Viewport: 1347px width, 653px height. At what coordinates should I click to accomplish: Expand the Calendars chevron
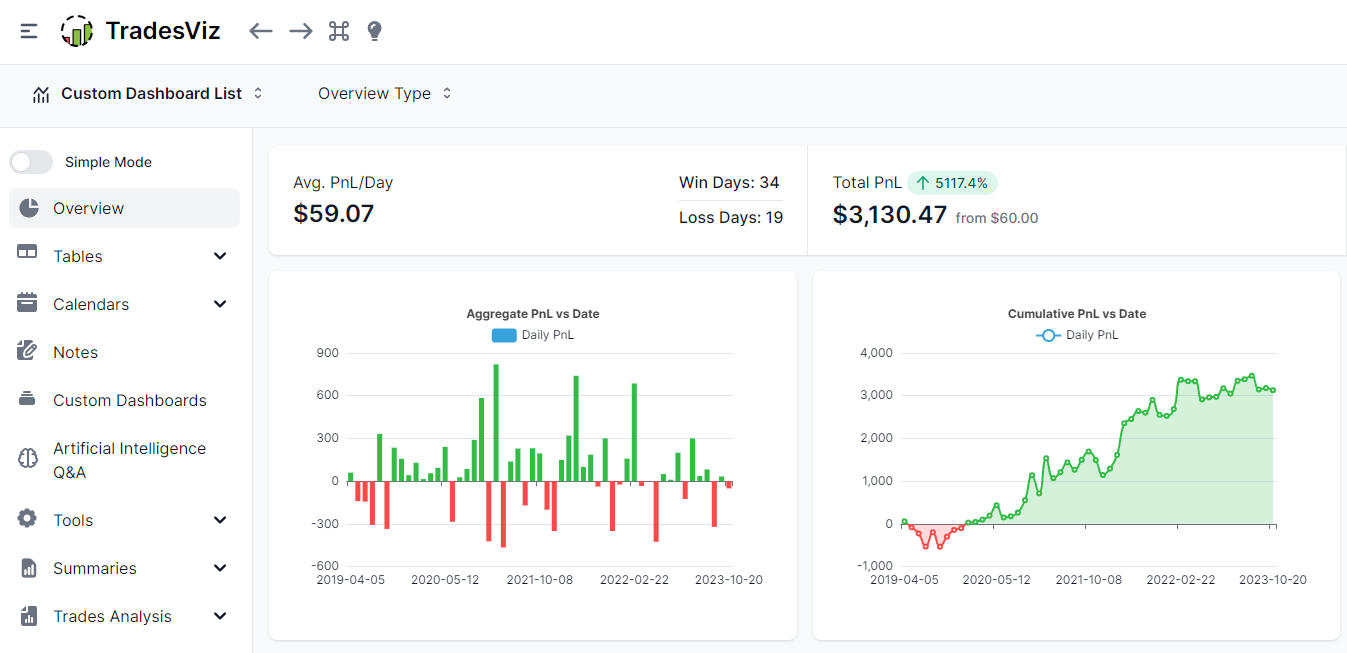pos(221,304)
